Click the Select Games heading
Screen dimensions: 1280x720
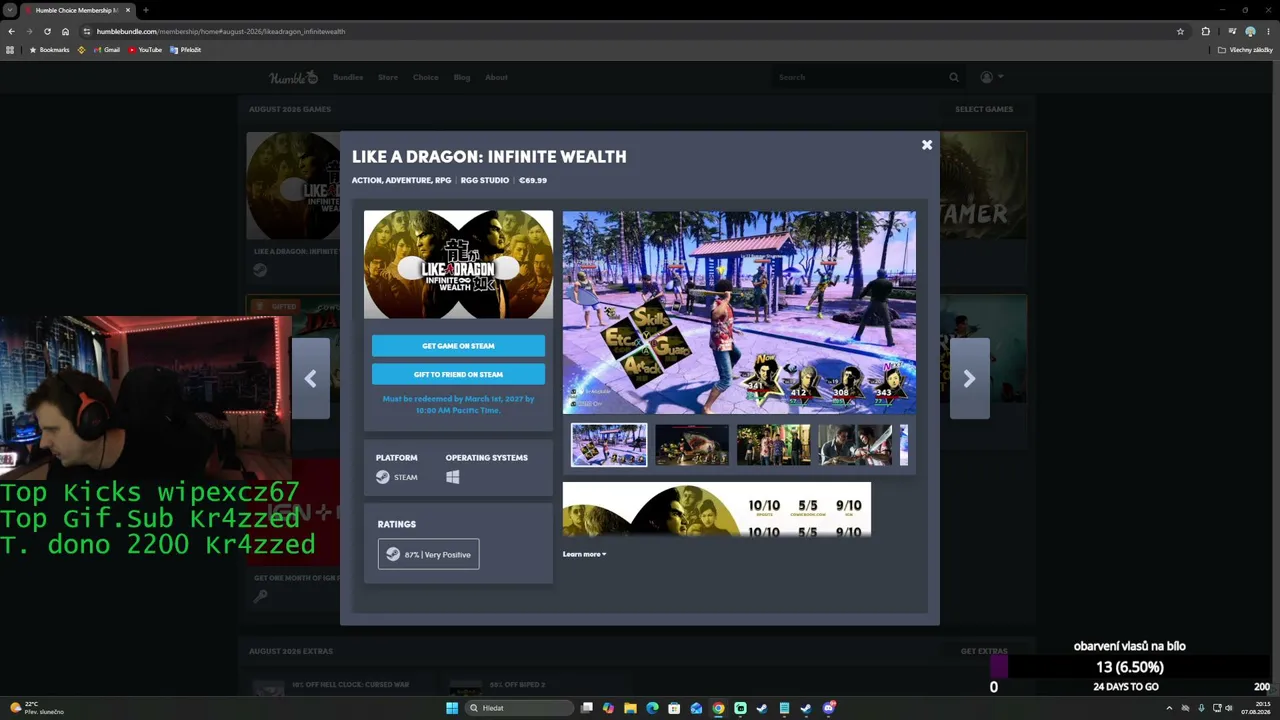pyautogui.click(x=984, y=109)
